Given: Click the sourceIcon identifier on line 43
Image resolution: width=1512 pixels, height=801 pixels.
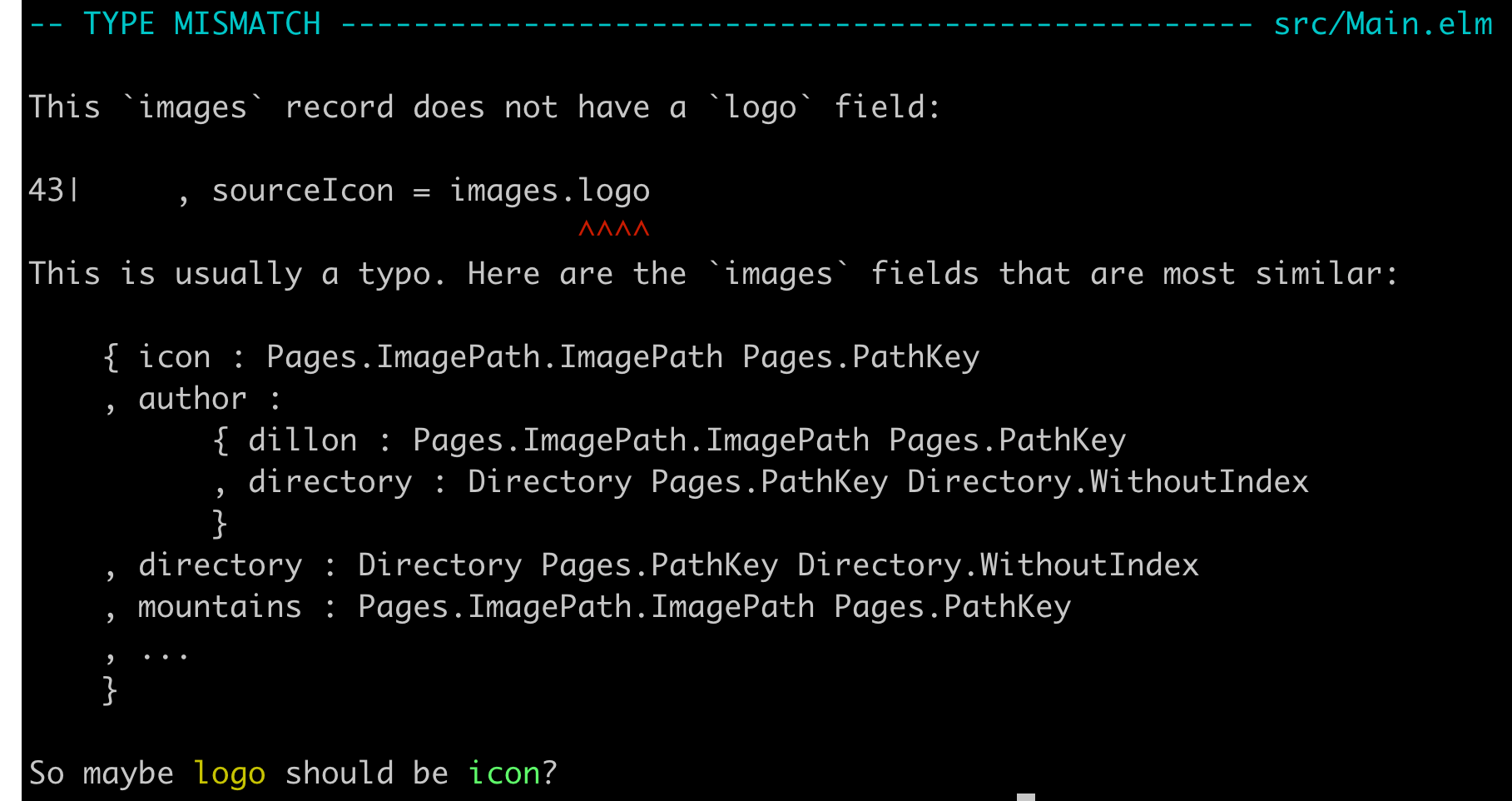Looking at the screenshot, I should [x=302, y=191].
